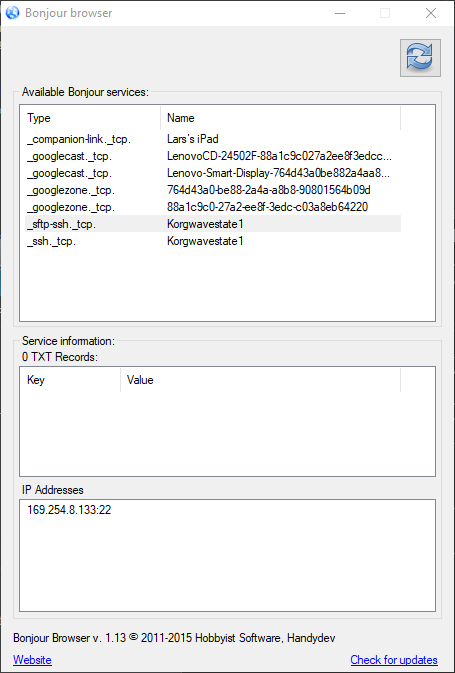Sort services by the Type column header

[91, 118]
